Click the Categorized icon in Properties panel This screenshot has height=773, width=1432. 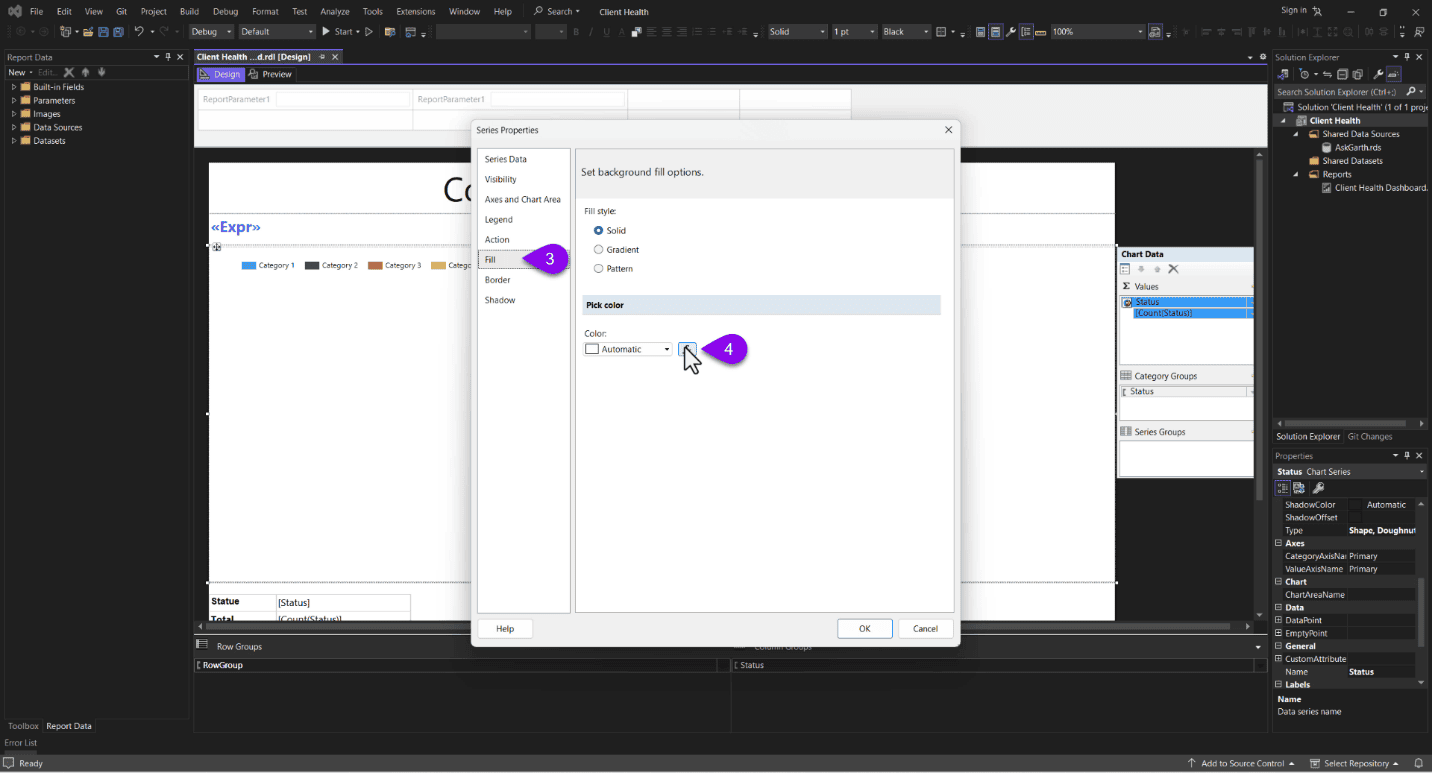pyautogui.click(x=1283, y=488)
